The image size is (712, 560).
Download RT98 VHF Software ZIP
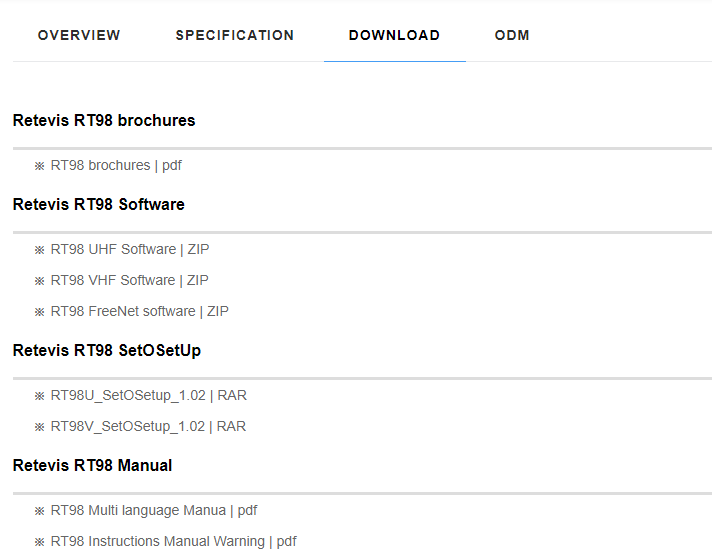tap(129, 280)
